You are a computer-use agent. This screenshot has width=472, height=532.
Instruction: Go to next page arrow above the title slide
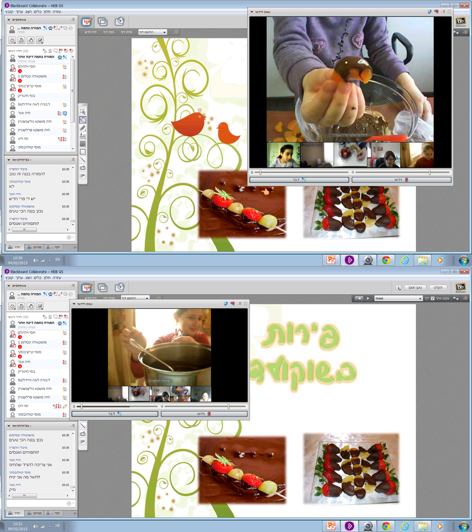pos(367,298)
